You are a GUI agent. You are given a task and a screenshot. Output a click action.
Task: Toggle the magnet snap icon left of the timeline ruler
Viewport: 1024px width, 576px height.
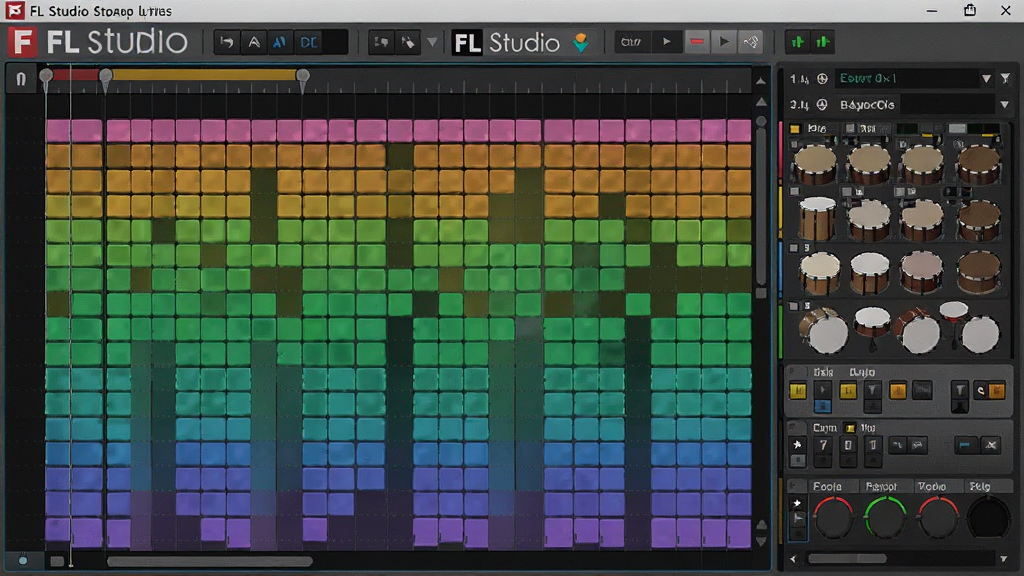coord(21,79)
